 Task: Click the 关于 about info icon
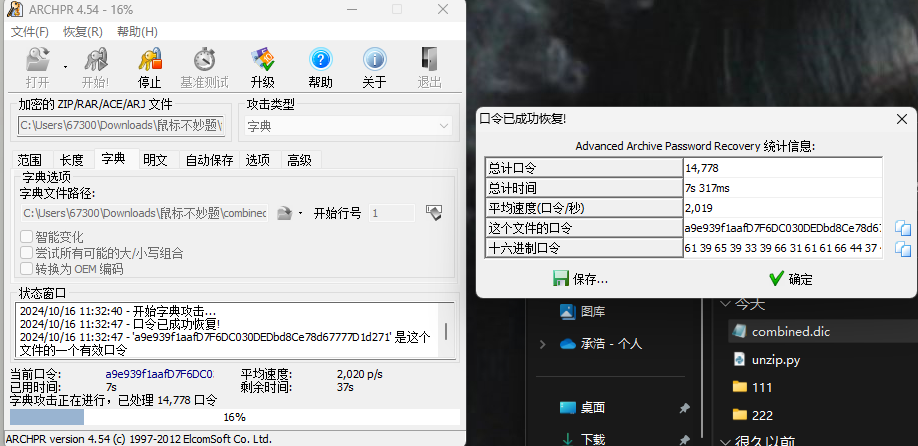pyautogui.click(x=374, y=60)
